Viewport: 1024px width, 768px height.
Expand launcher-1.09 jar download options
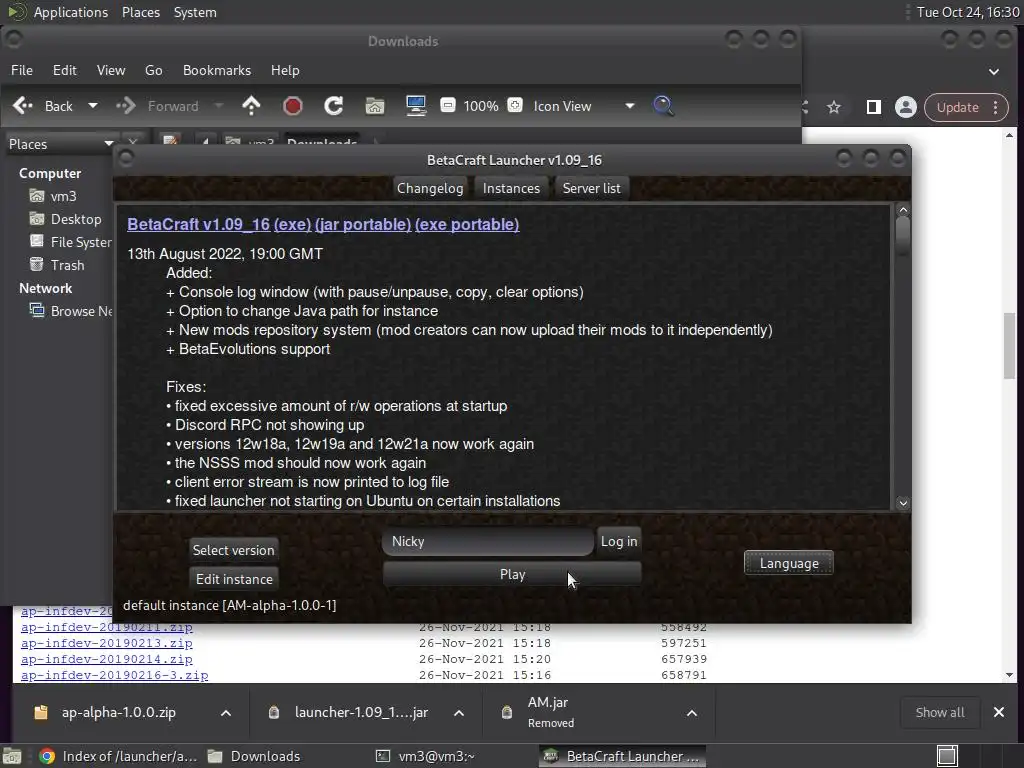coord(459,712)
